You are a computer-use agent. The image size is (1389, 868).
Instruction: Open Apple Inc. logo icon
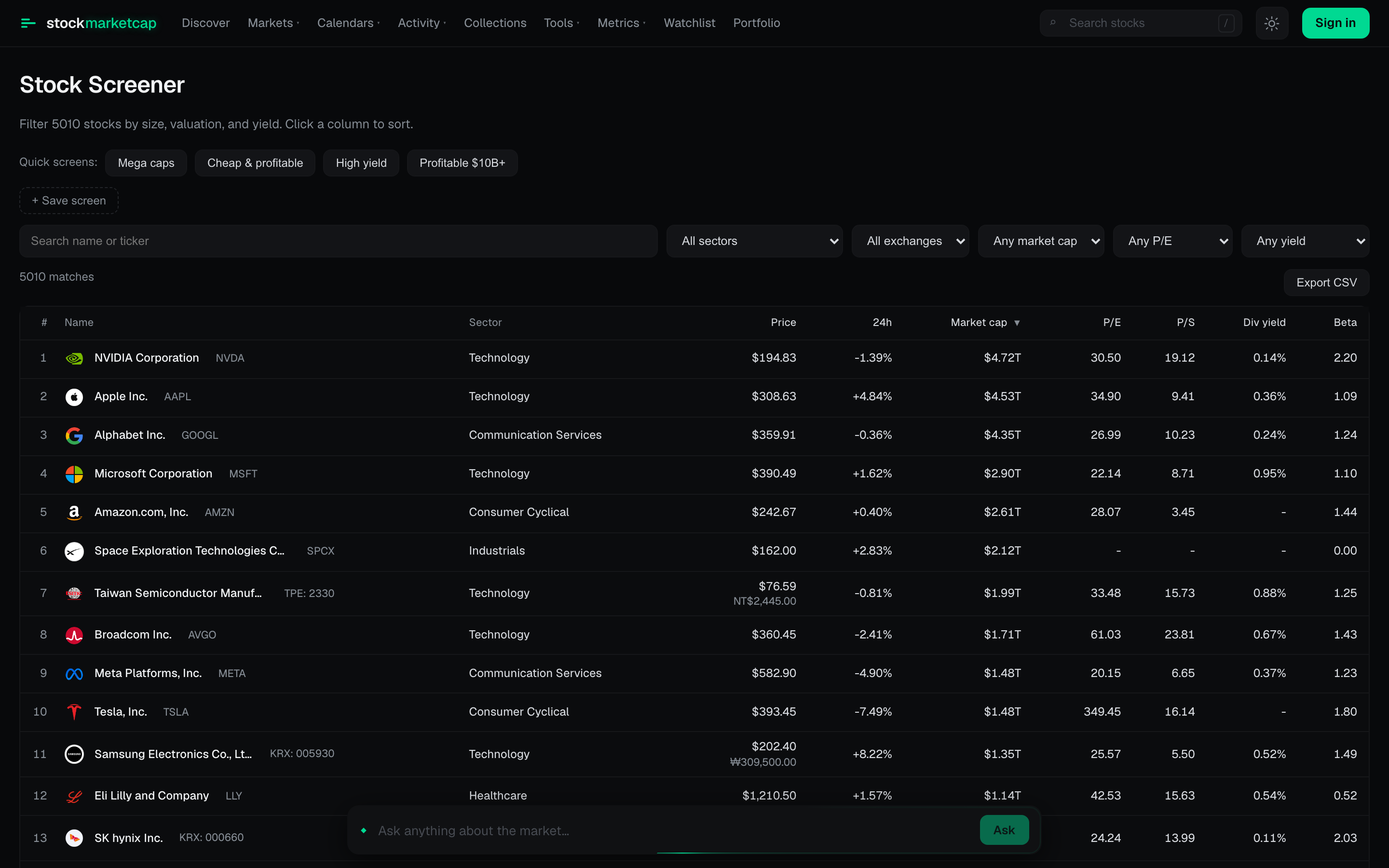pyautogui.click(x=74, y=397)
